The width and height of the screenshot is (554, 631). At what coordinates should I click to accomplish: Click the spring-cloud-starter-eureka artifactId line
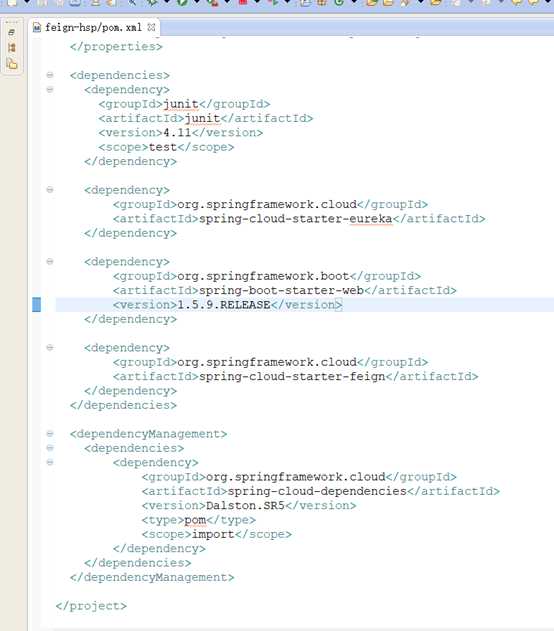(299, 219)
